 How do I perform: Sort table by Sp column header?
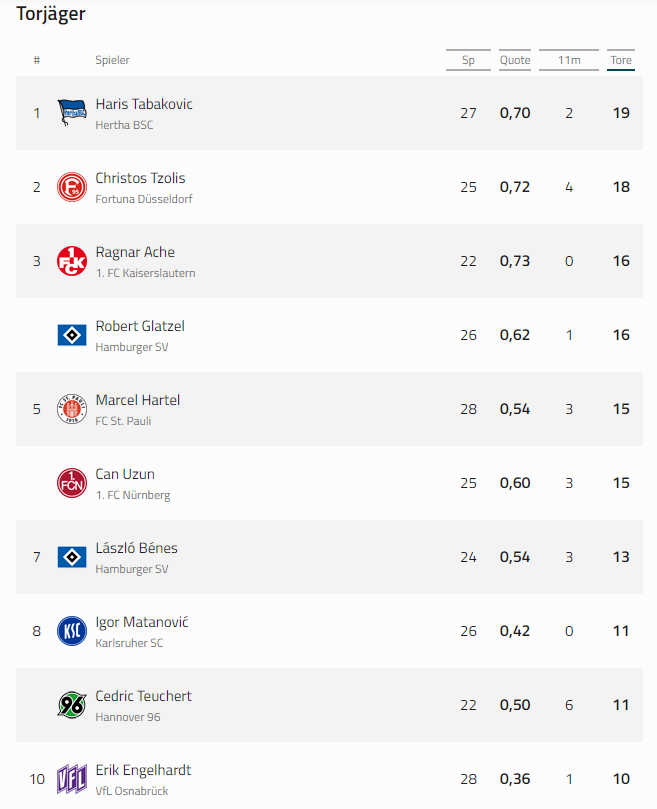[x=468, y=60]
